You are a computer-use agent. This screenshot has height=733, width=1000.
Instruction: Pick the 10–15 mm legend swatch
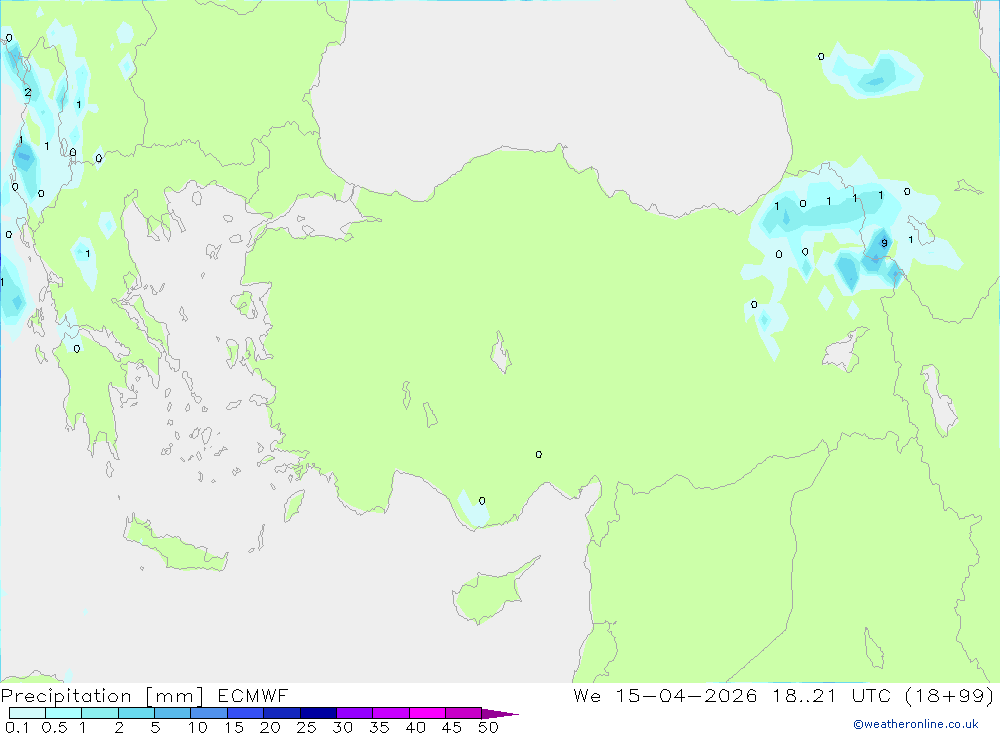pos(209,713)
